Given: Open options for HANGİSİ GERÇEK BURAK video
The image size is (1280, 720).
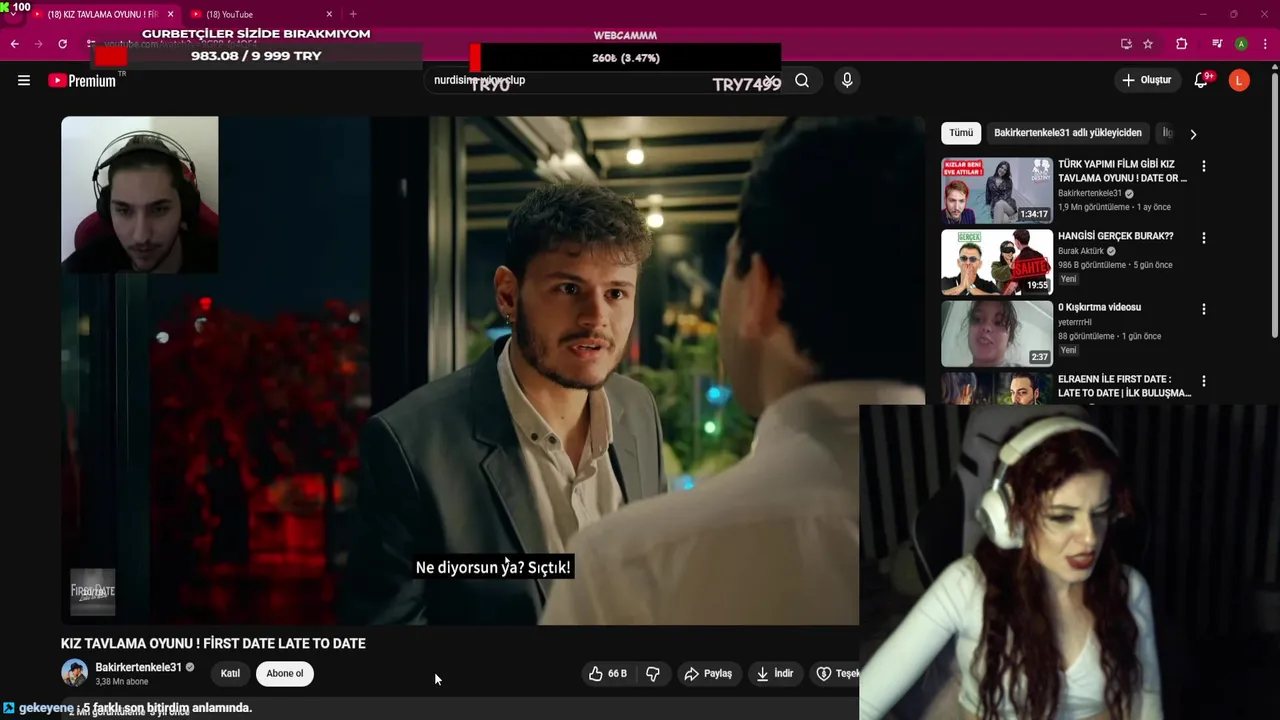Looking at the screenshot, I should click(1204, 238).
